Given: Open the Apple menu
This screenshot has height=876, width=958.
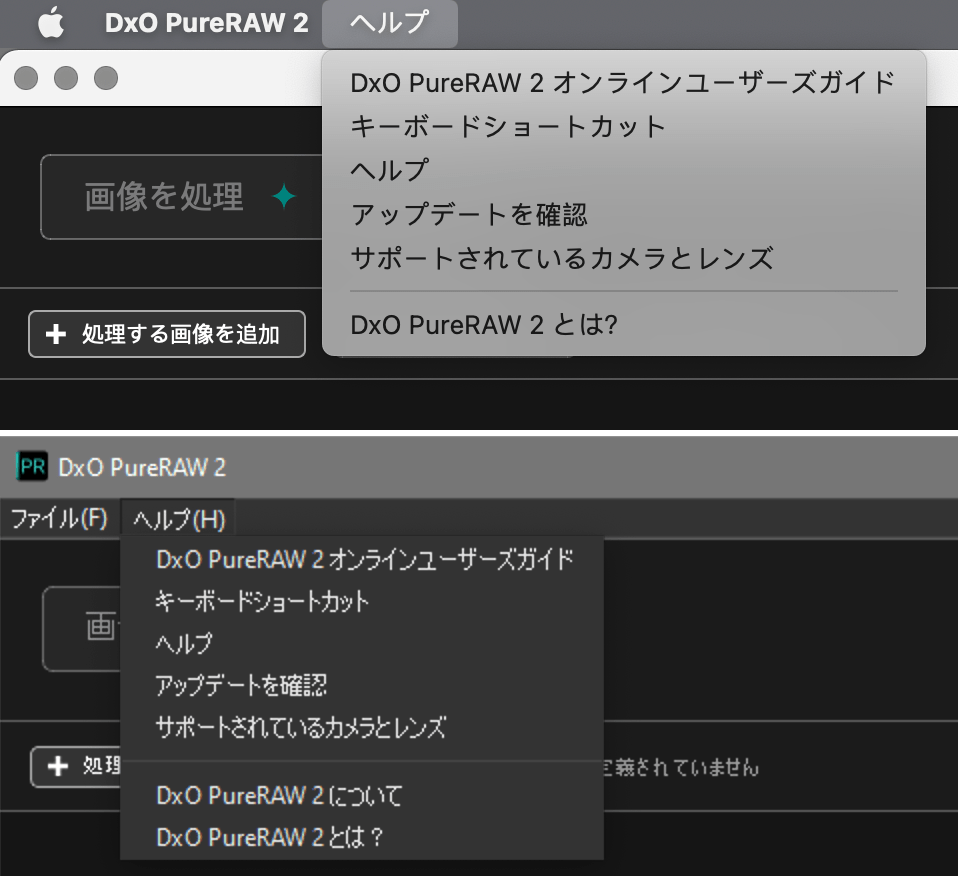Looking at the screenshot, I should (x=51, y=23).
